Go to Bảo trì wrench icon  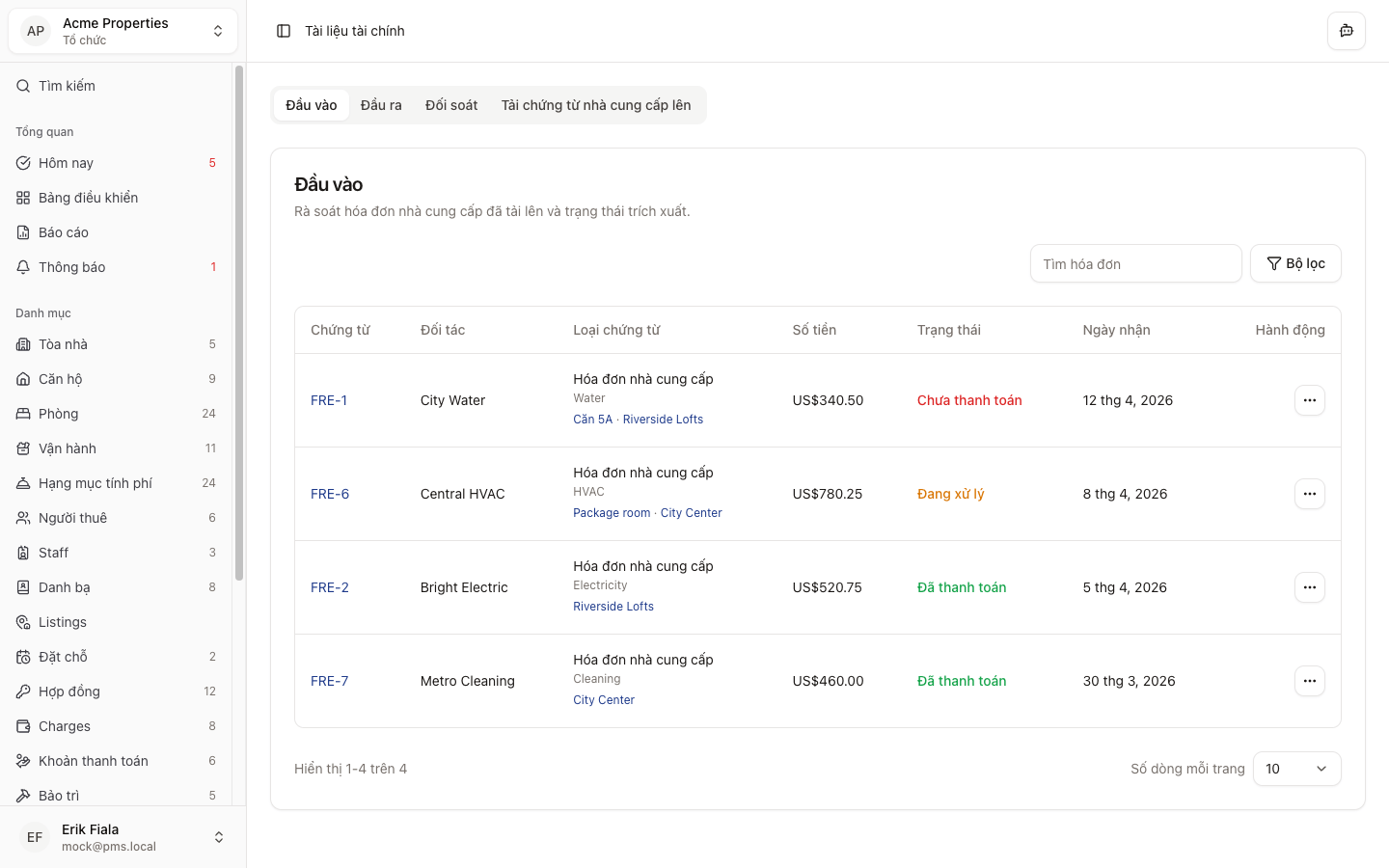pos(23,796)
